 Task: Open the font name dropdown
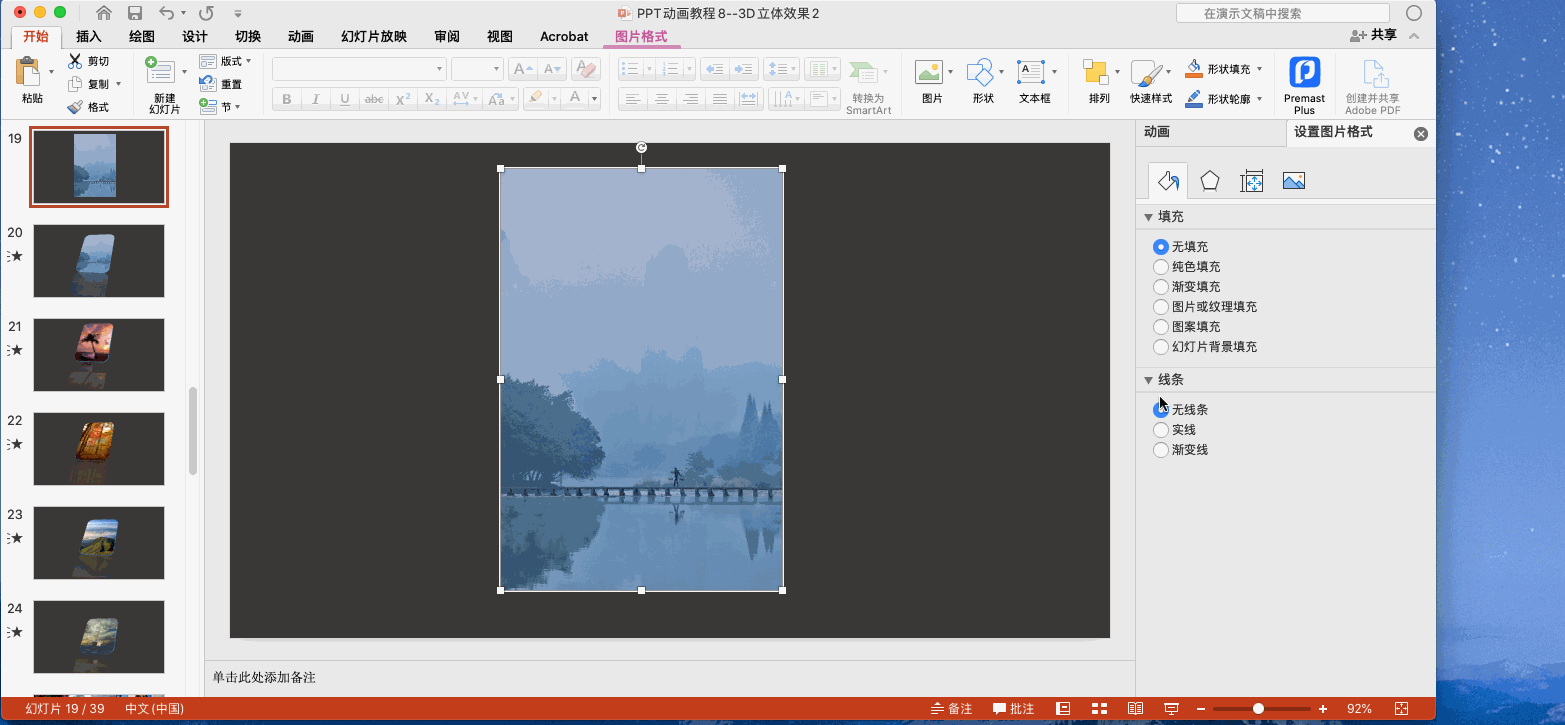(439, 69)
